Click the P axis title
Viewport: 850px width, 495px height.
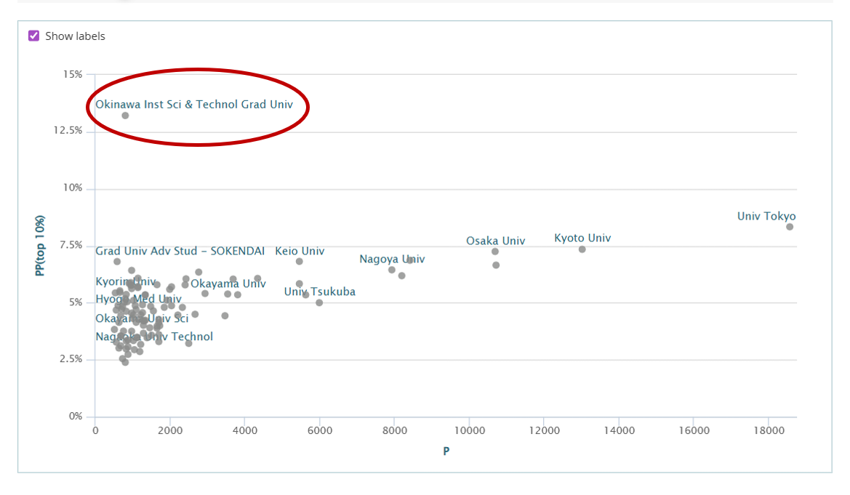pyautogui.click(x=446, y=451)
